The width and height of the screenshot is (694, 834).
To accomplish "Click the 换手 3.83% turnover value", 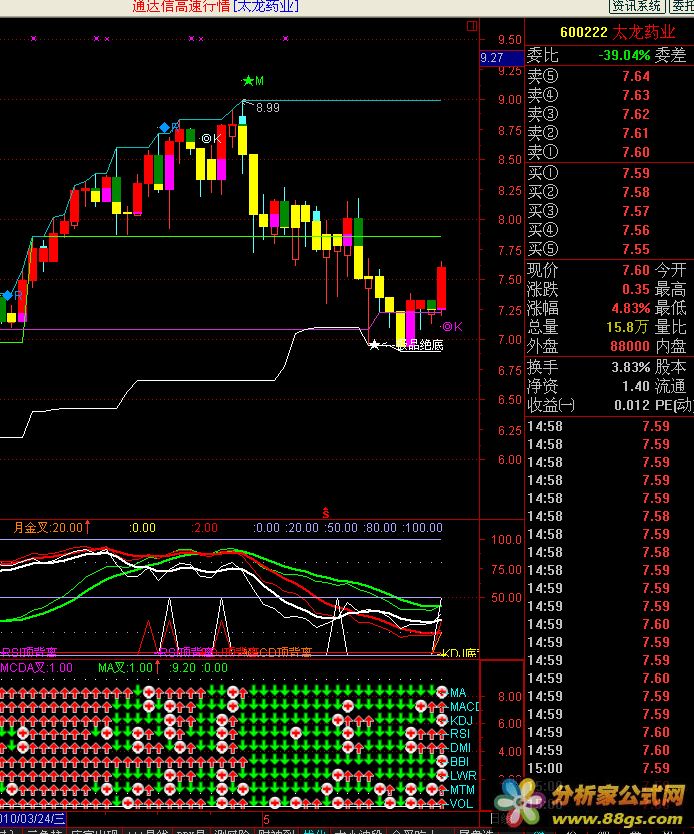I will click(x=631, y=367).
